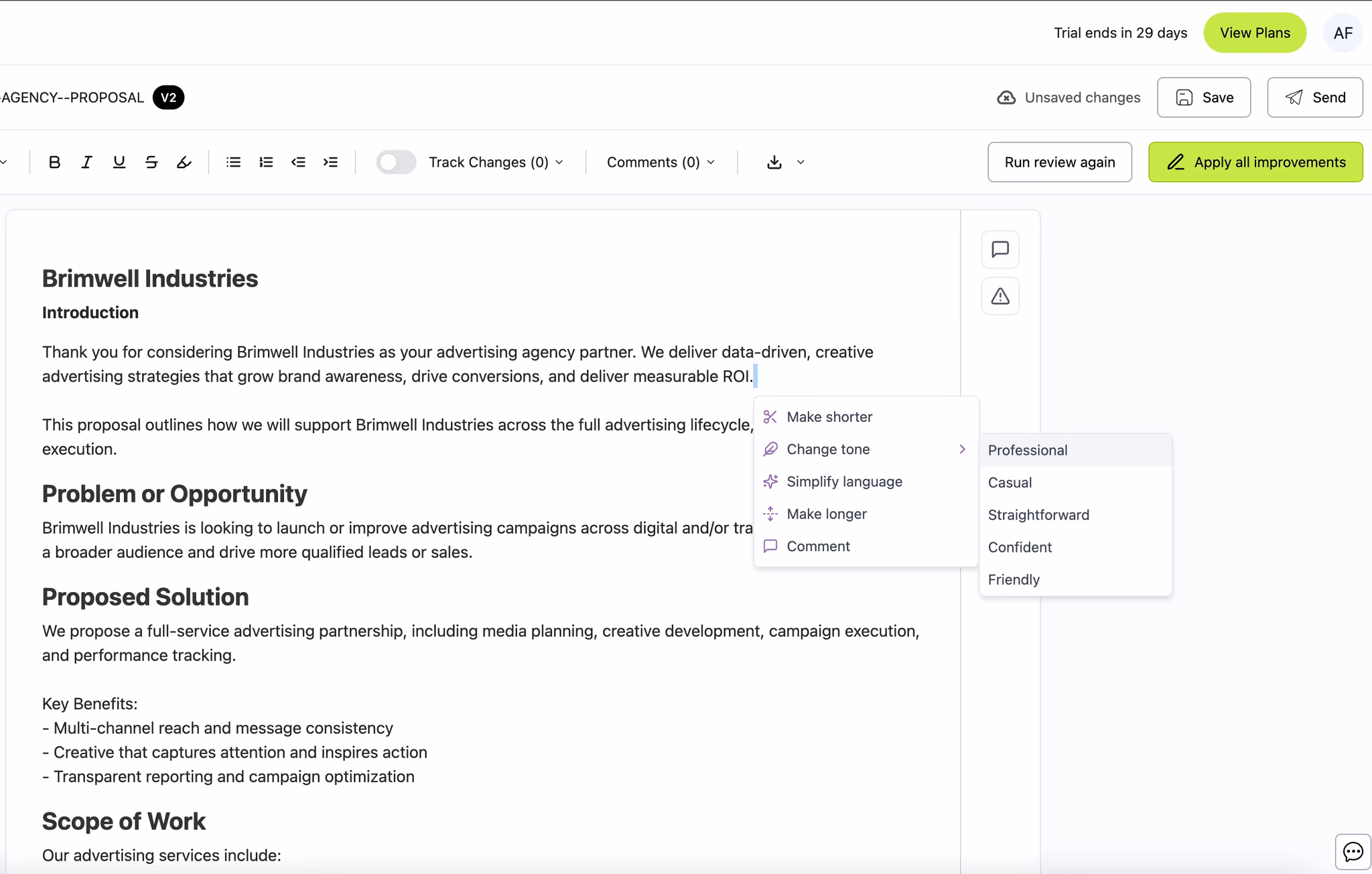The height and width of the screenshot is (874, 1372).
Task: Apply italic formatting
Action: coord(86,162)
